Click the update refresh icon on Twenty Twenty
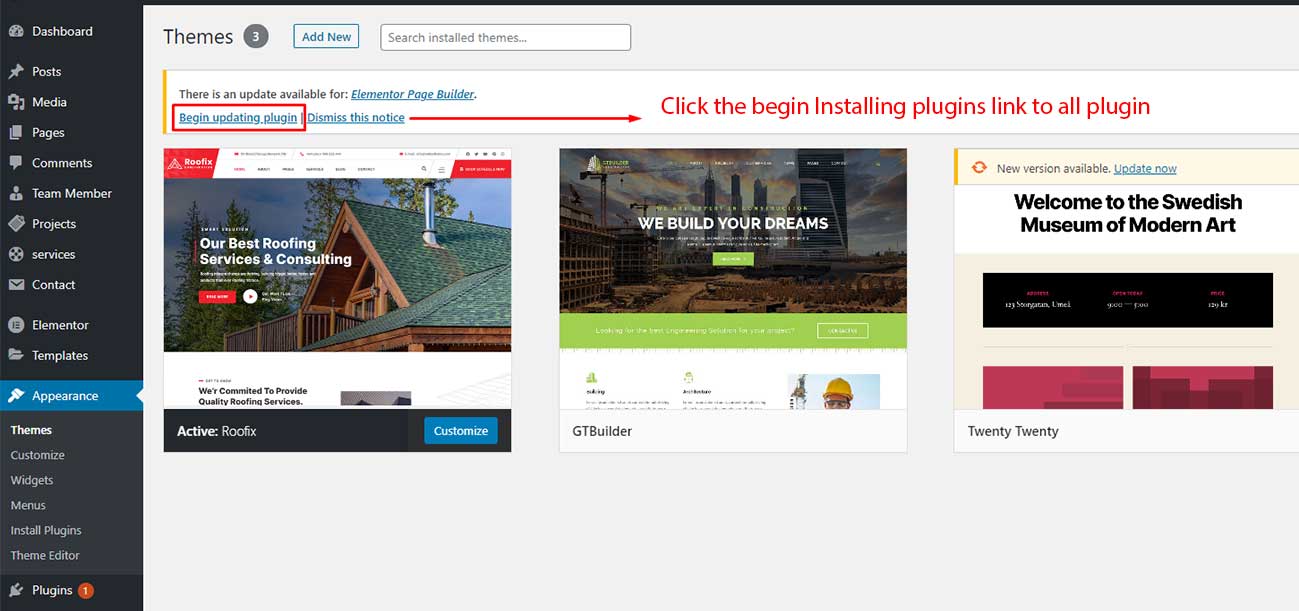 pos(980,168)
